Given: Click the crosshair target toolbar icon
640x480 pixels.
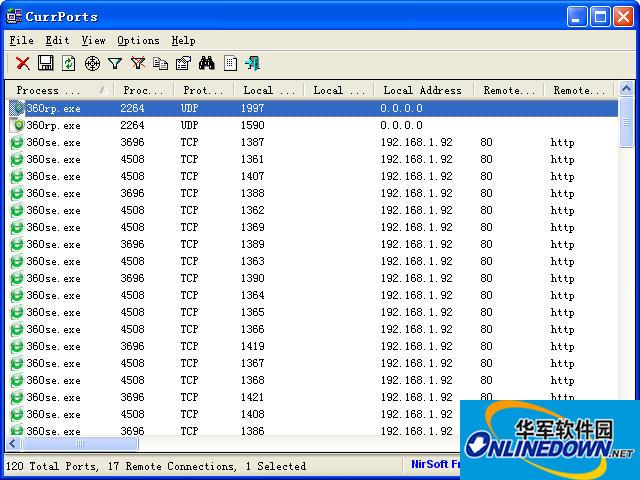Looking at the screenshot, I should pos(92,63).
